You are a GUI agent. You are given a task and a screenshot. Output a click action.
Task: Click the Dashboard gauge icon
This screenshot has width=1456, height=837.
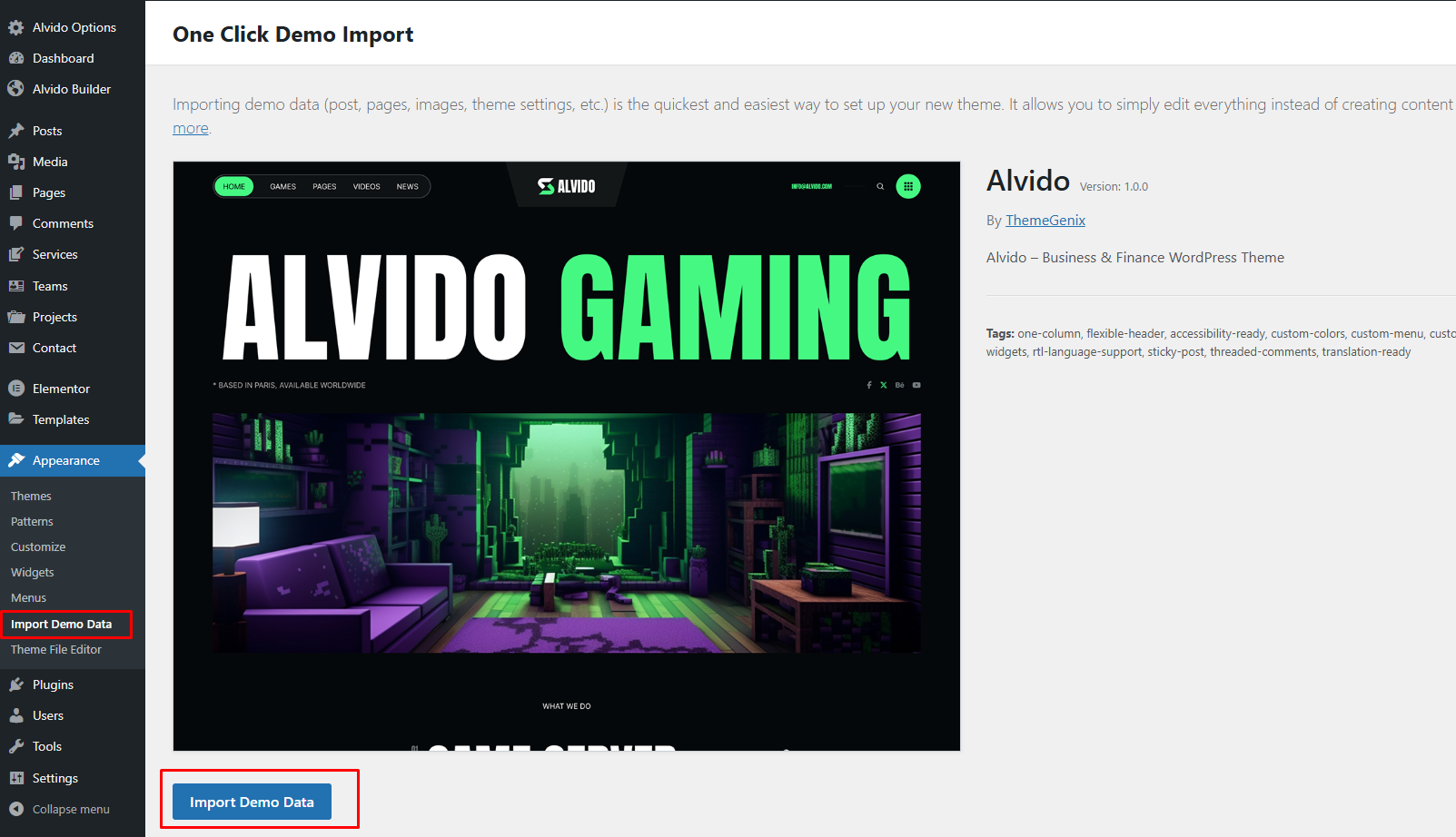pos(16,58)
